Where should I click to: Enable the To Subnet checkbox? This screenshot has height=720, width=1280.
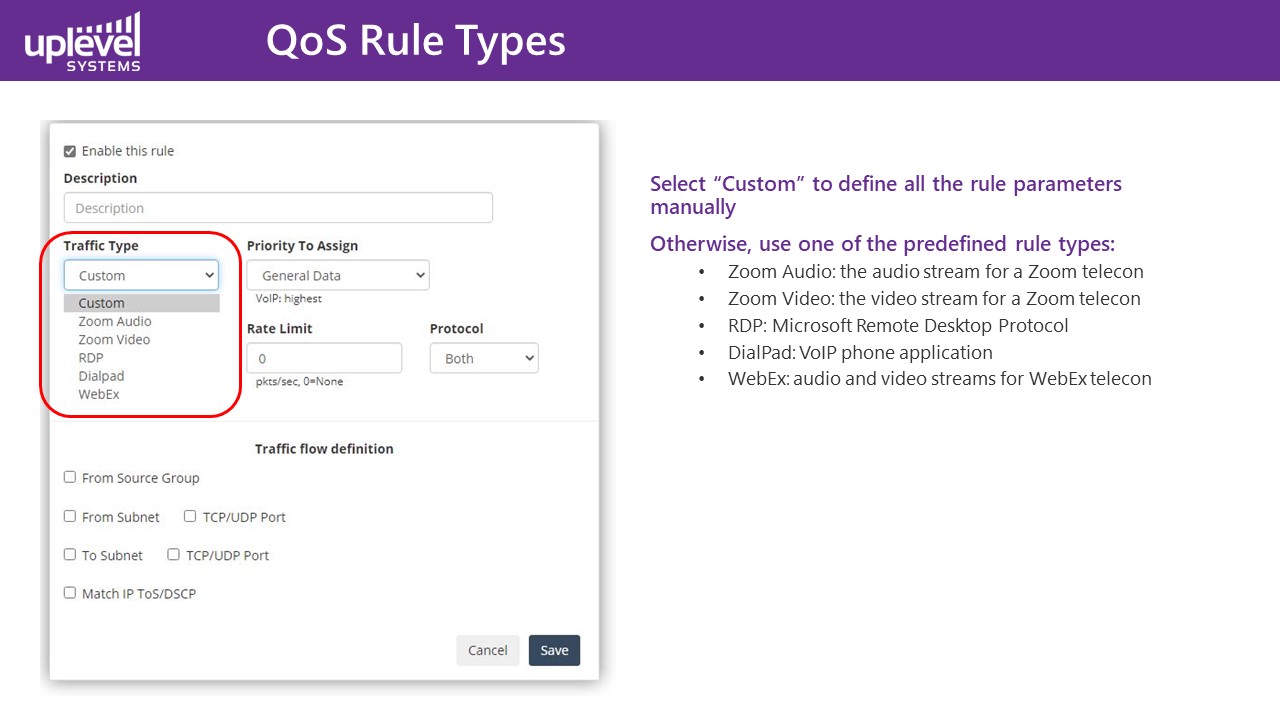click(x=70, y=554)
